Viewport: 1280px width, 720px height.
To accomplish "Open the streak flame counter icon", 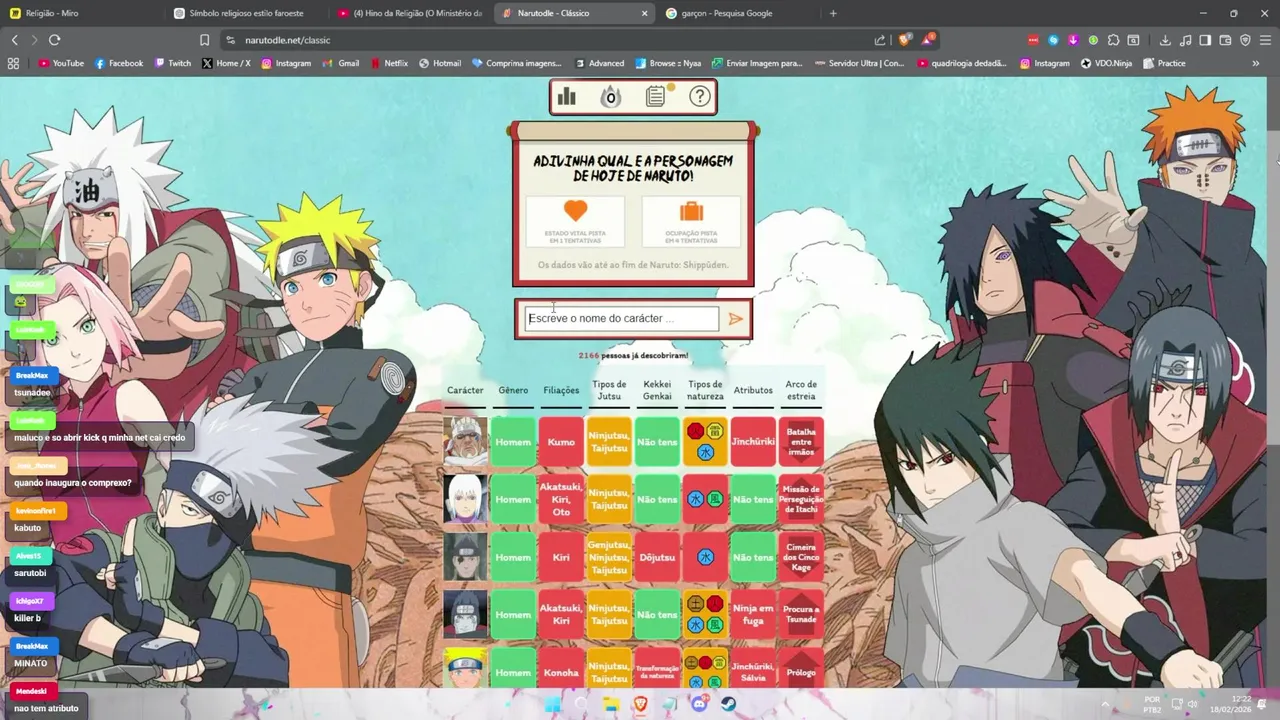I will (610, 96).
